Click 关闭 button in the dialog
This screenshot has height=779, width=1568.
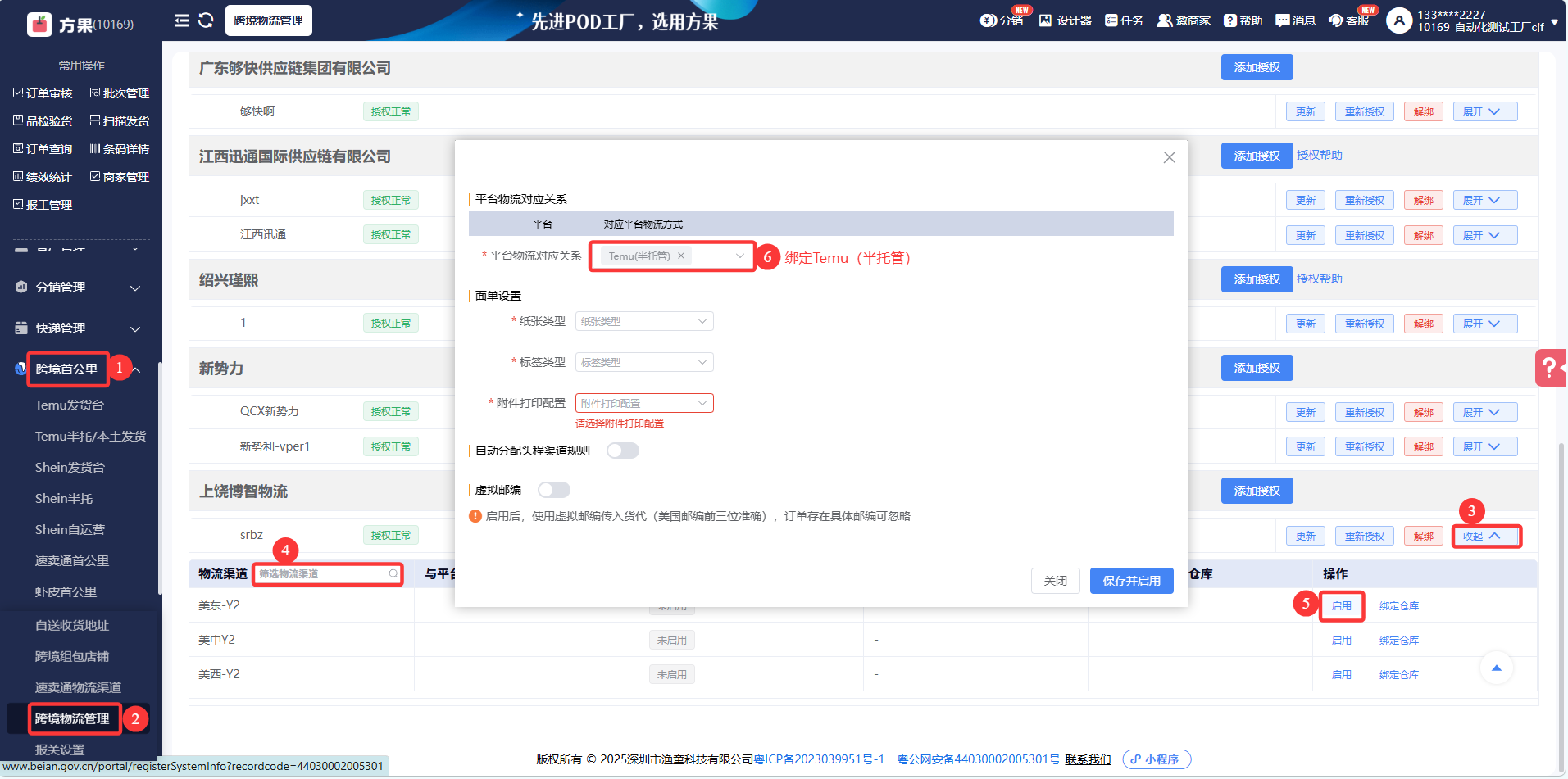(1056, 581)
